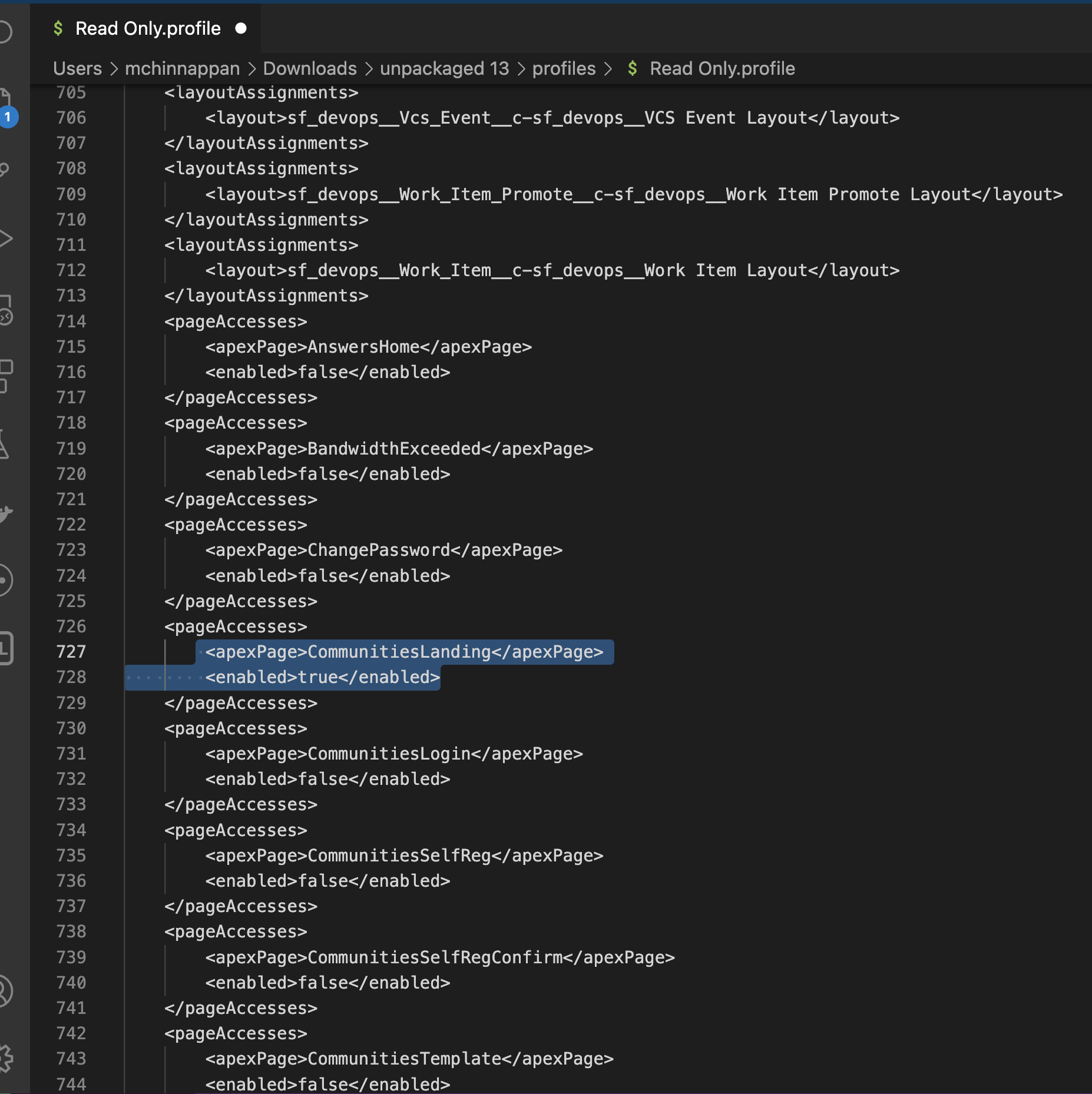Click the unsaved dot on Read Only.profile tab

pos(241,28)
